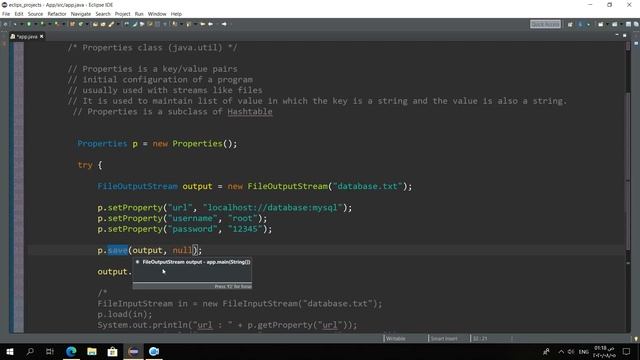Open the Navigate menu
This screenshot has width=640, height=360.
click(81, 14)
